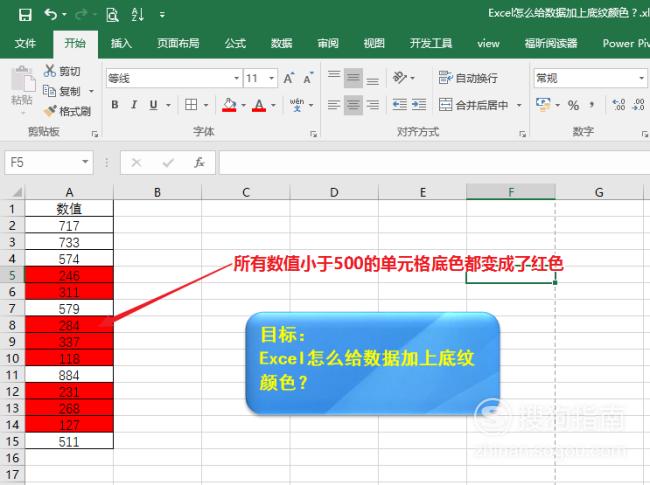650x485 pixels.
Task: Click the wén phonetic guide icon
Action: [x=297, y=105]
